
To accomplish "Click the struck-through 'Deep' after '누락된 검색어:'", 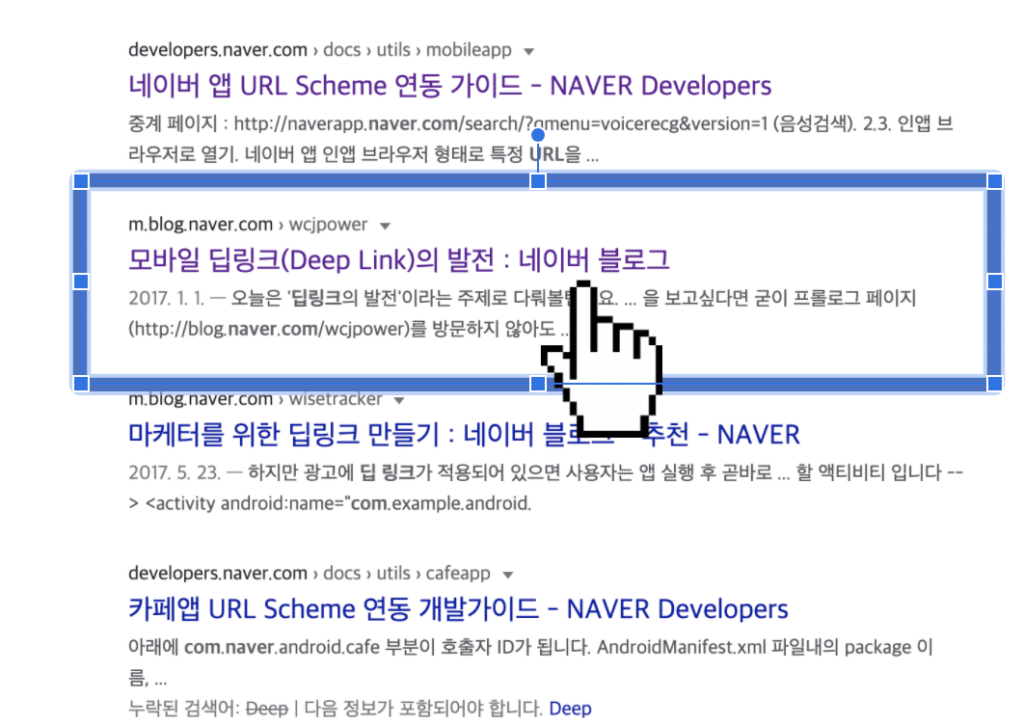I will pyautogui.click(x=266, y=709).
